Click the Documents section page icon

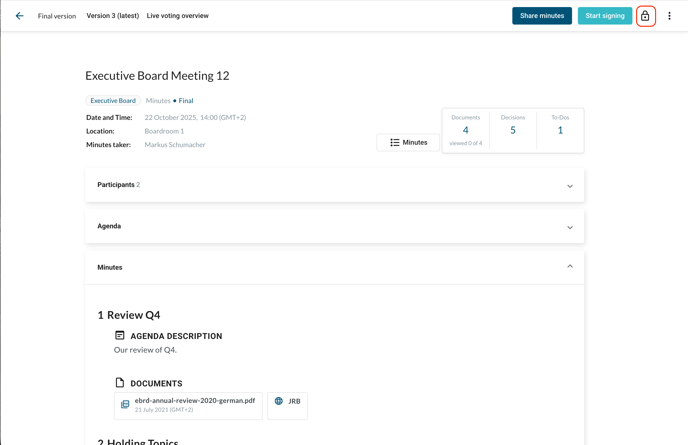[x=120, y=383]
